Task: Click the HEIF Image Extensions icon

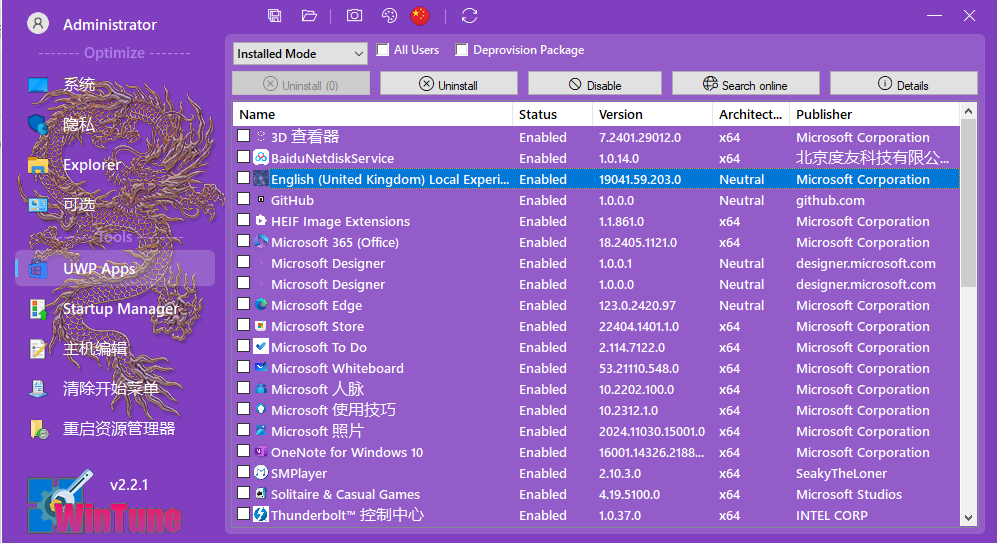Action: (261, 220)
